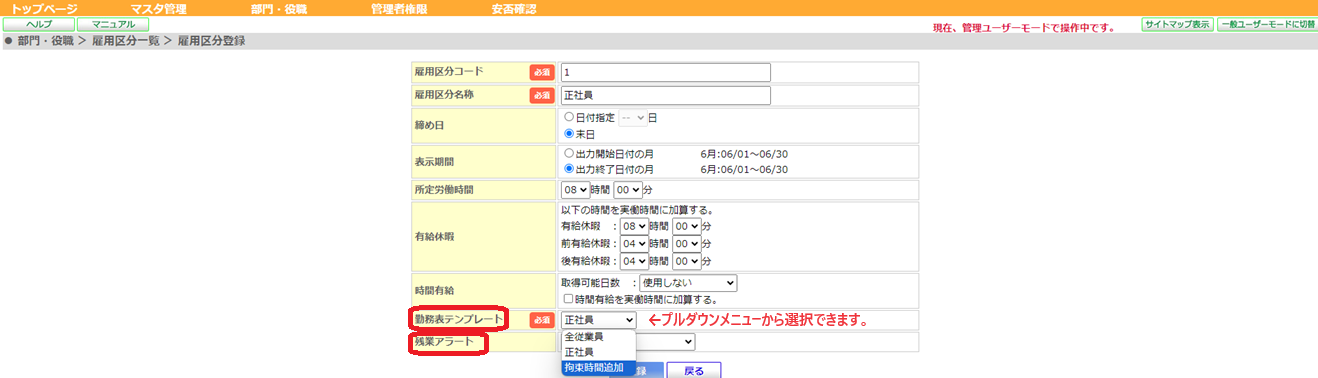Click the 戻る button
Viewport: 1318px width, 378px height.
[693, 370]
